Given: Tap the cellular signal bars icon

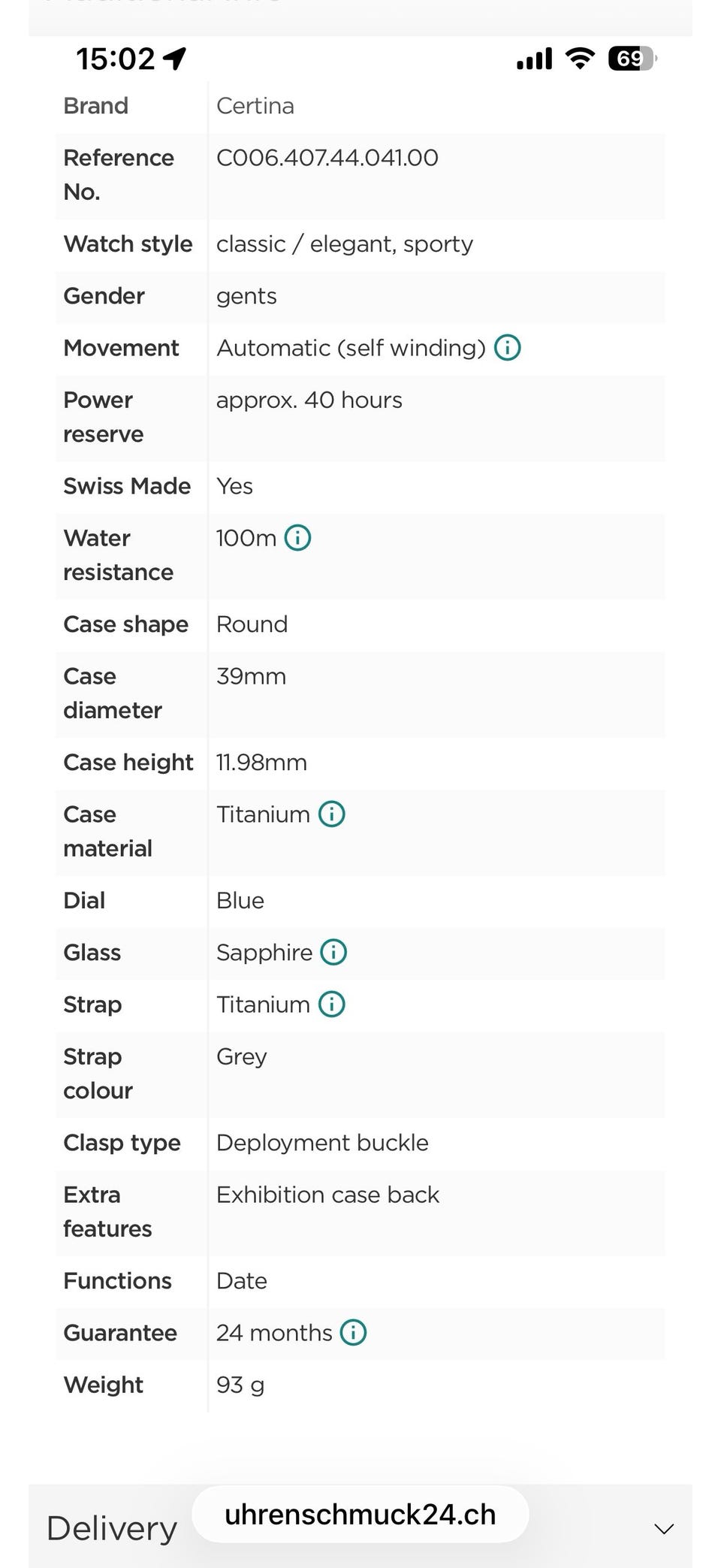Looking at the screenshot, I should [534, 58].
